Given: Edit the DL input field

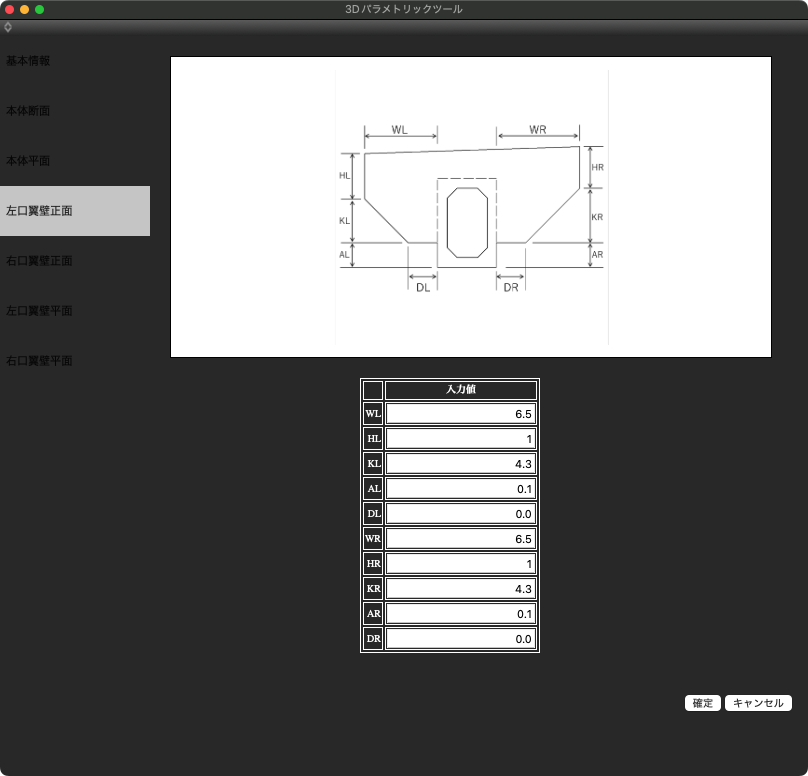Looking at the screenshot, I should point(461,514).
